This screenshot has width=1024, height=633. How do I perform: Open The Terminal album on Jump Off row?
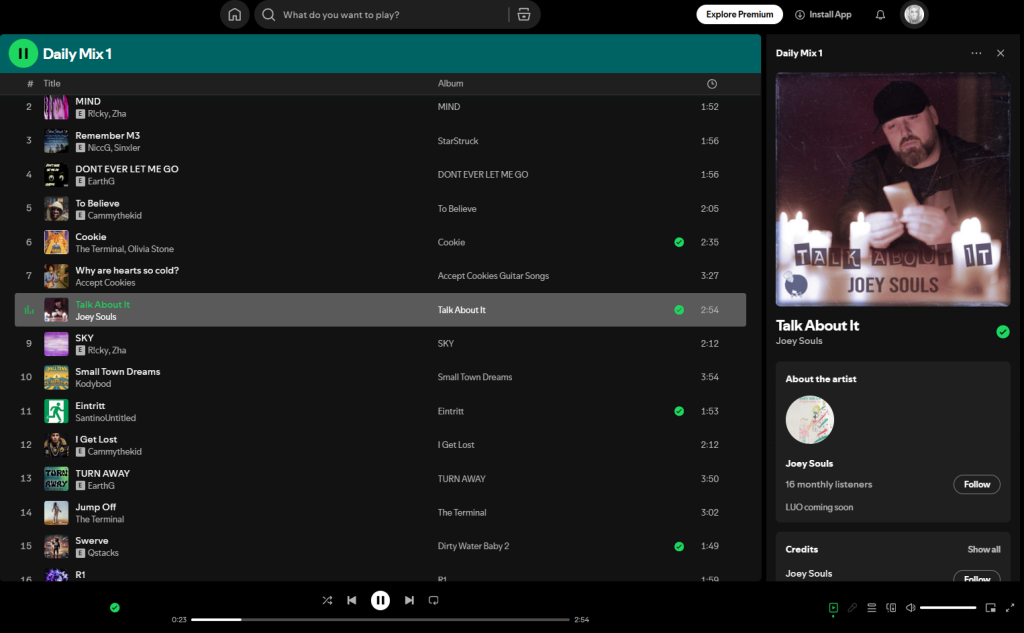pyautogui.click(x=462, y=513)
